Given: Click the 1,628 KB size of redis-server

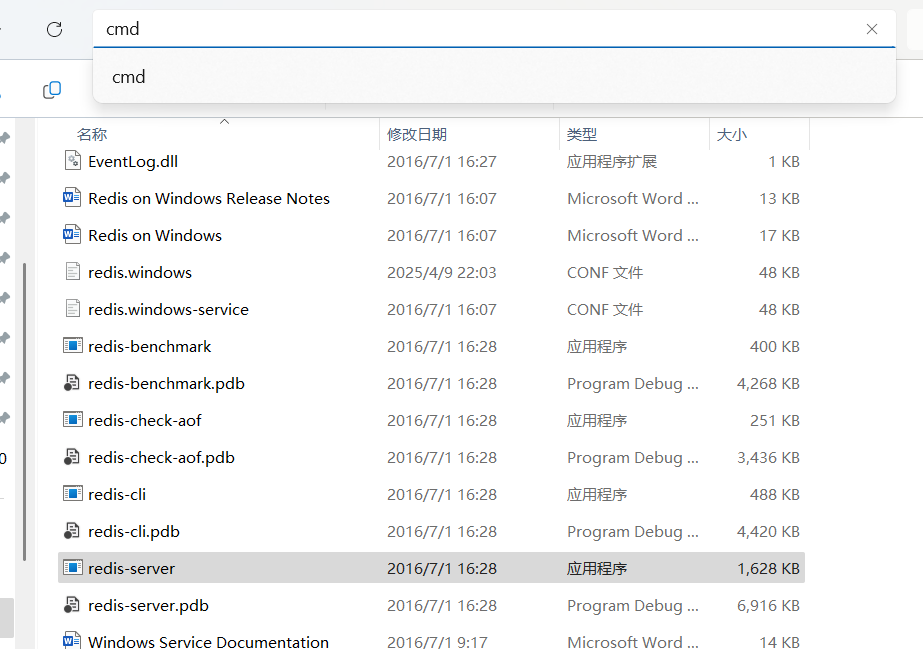Looking at the screenshot, I should coord(768,569).
